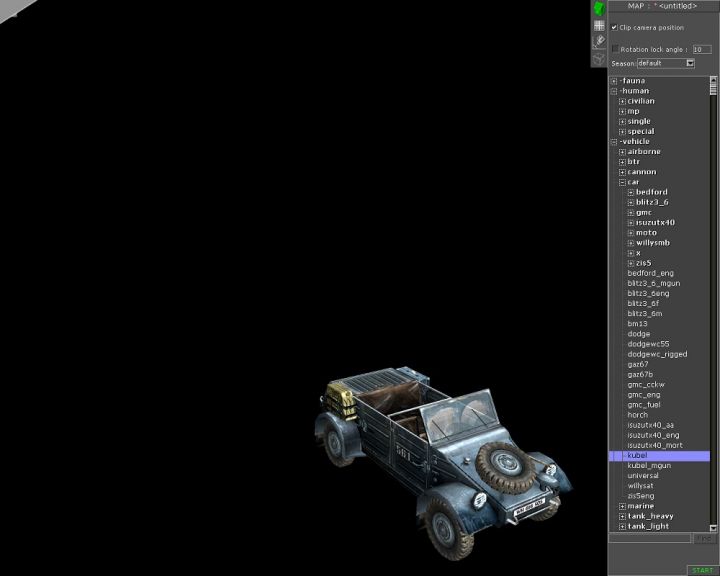The width and height of the screenshot is (720, 576).
Task: Toggle Clip camera position checkbox
Action: coord(614,28)
